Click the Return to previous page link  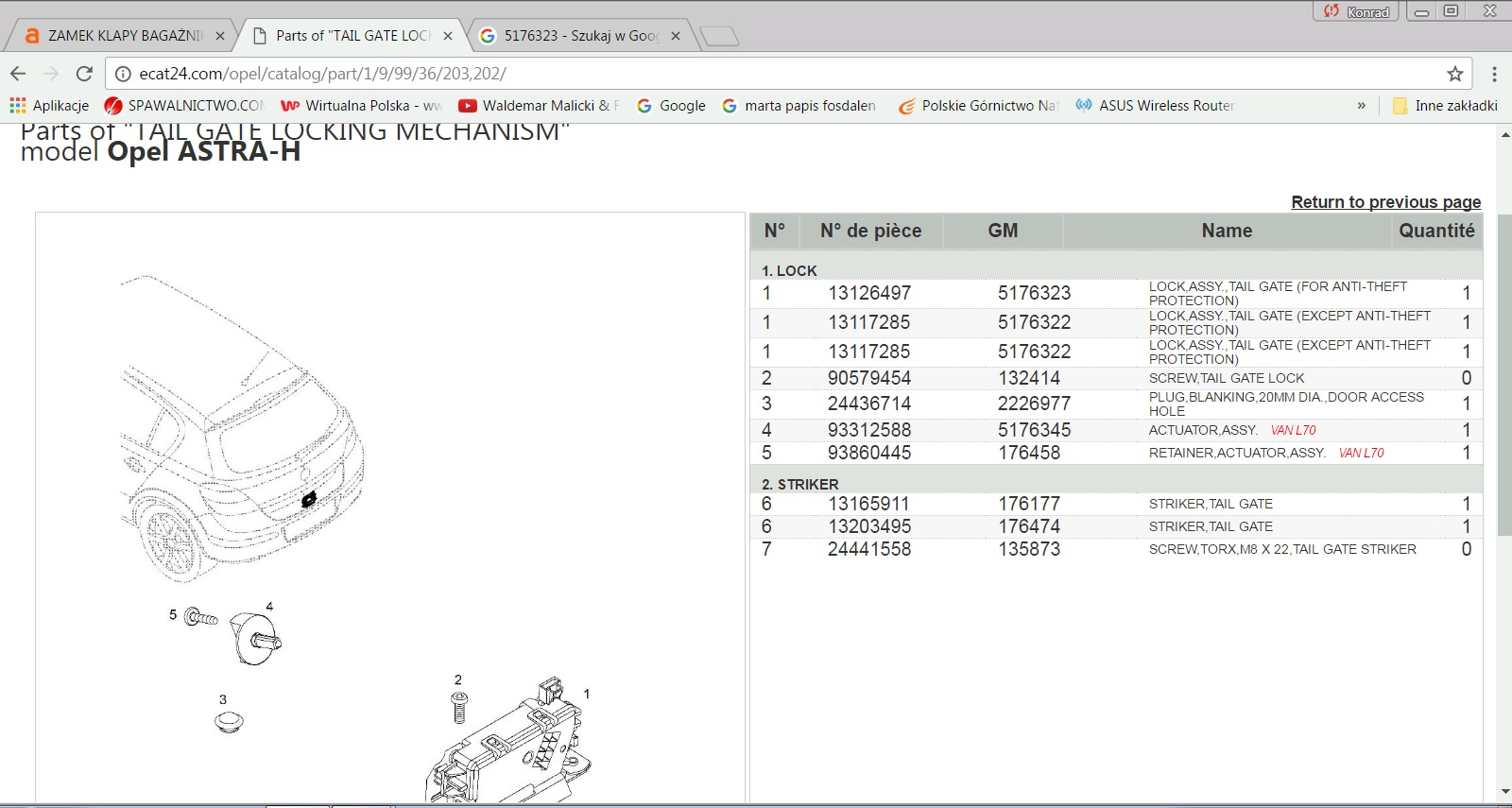(1385, 202)
